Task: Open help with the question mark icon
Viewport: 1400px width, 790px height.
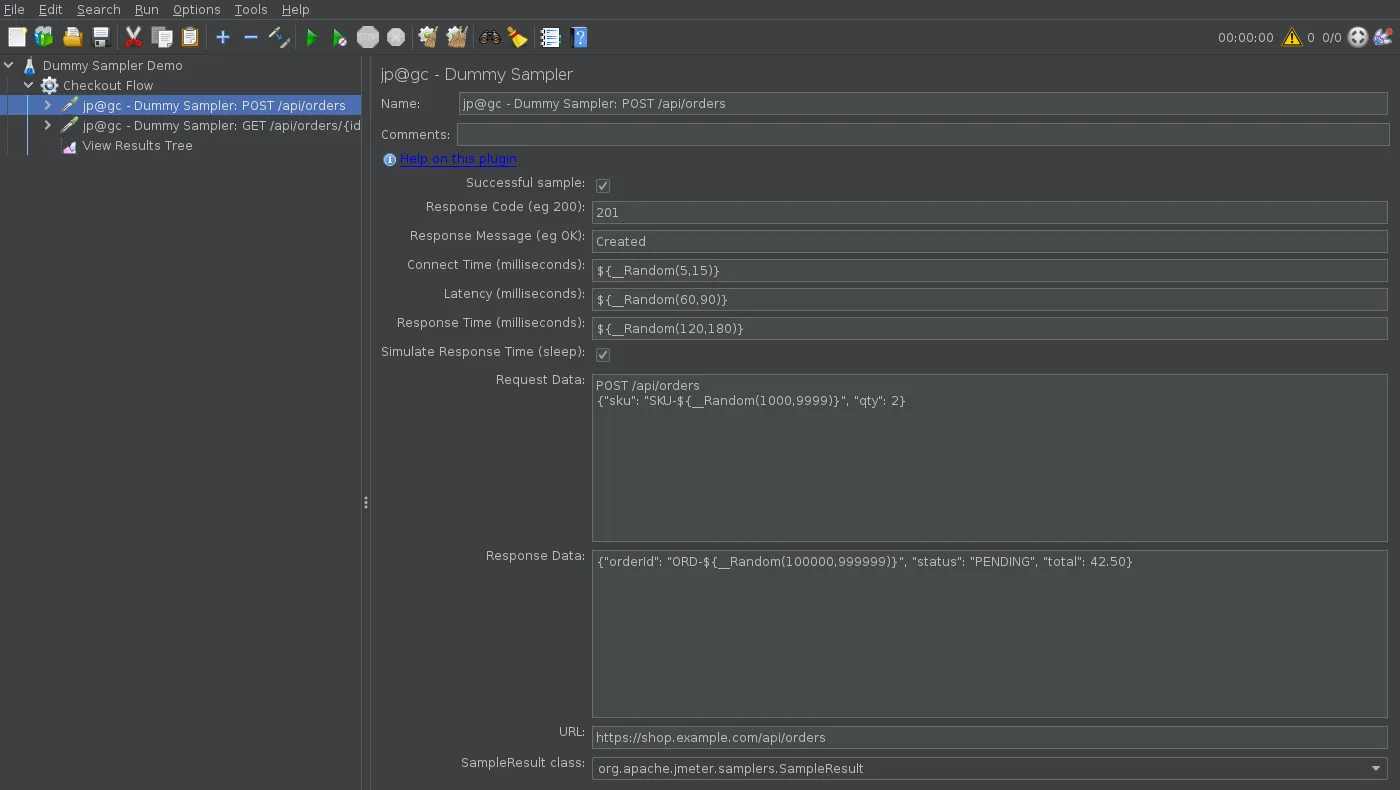Action: [579, 37]
